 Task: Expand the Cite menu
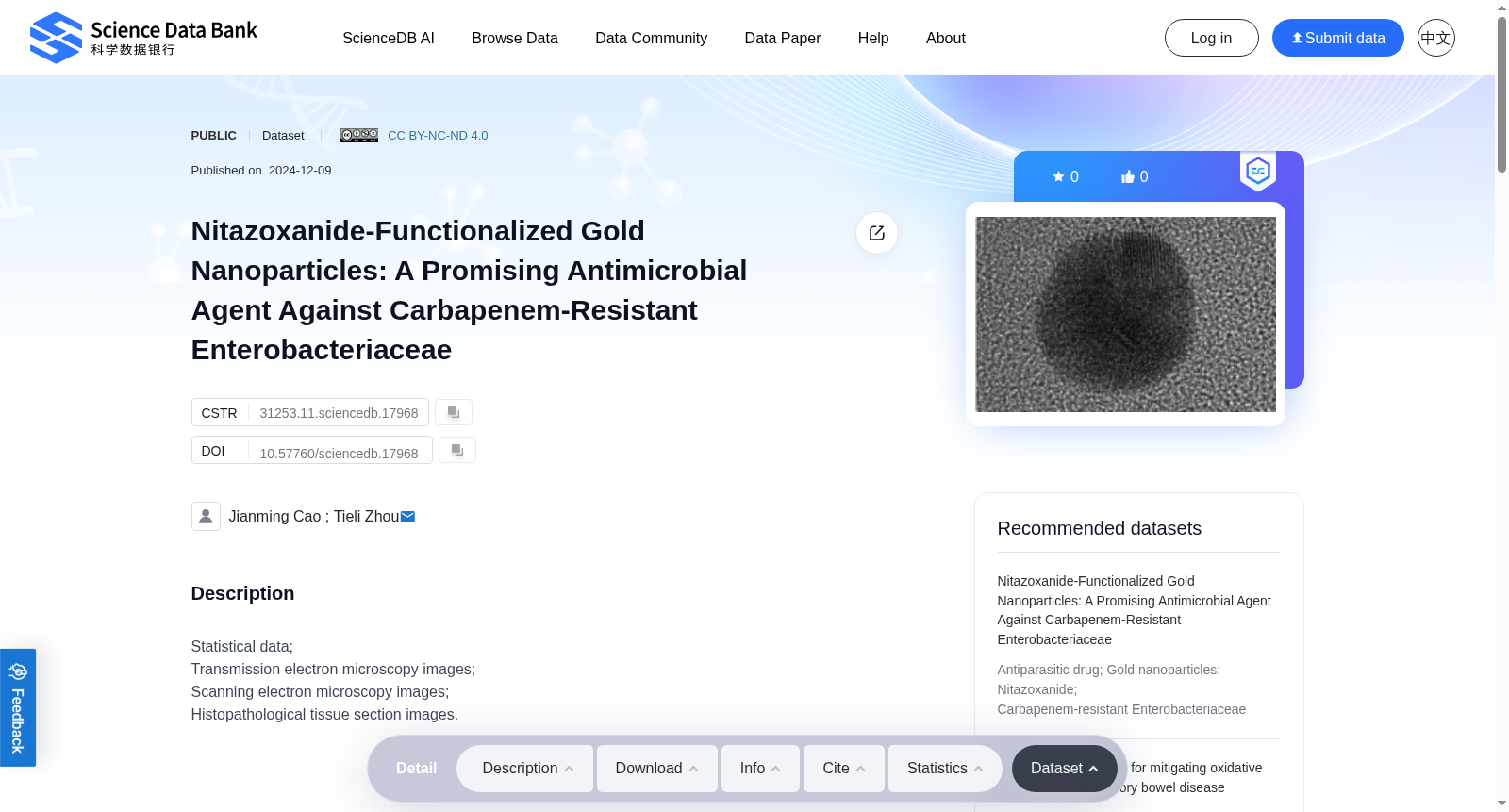click(844, 769)
